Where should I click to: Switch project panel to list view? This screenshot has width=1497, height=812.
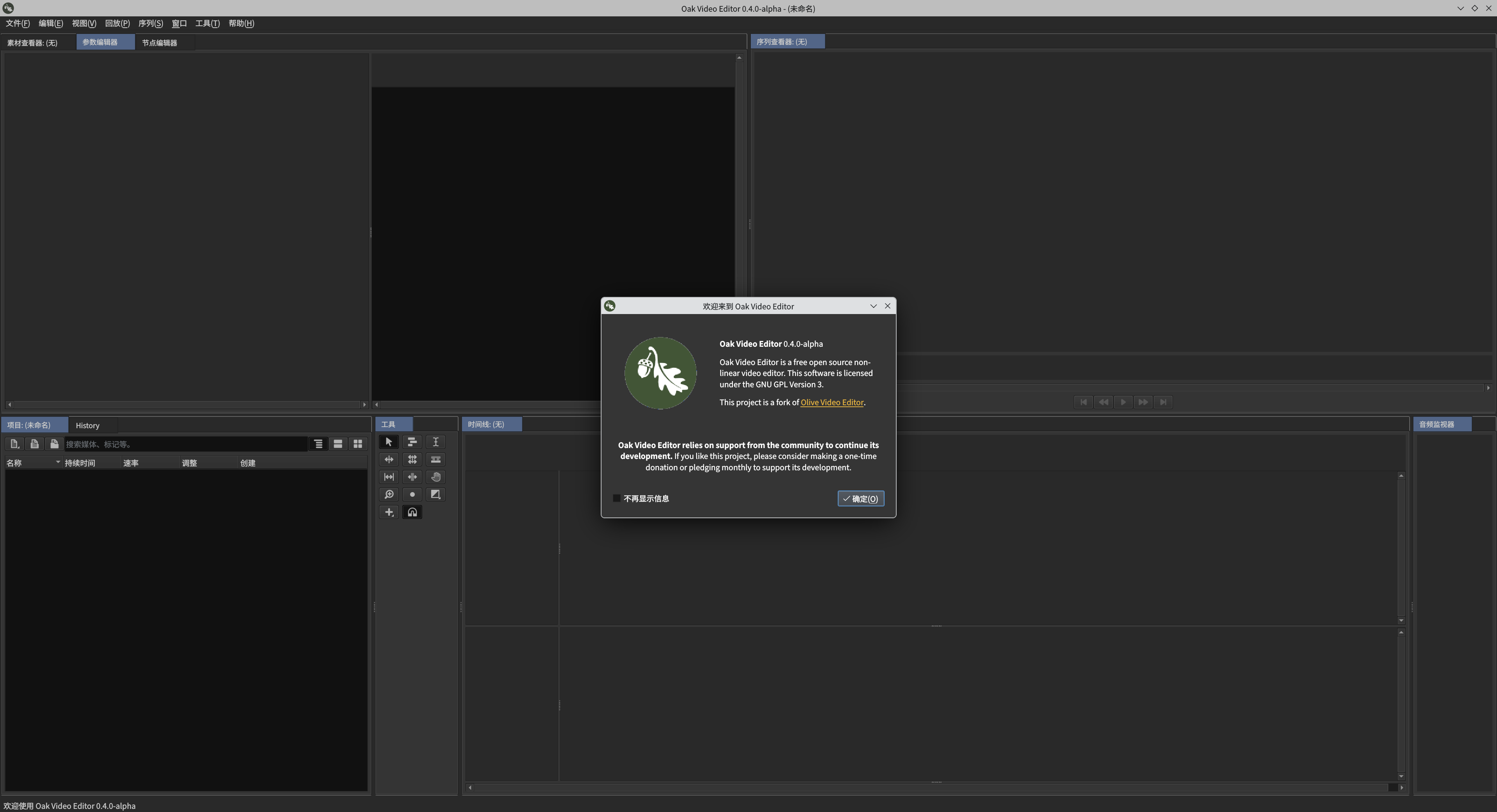point(338,444)
